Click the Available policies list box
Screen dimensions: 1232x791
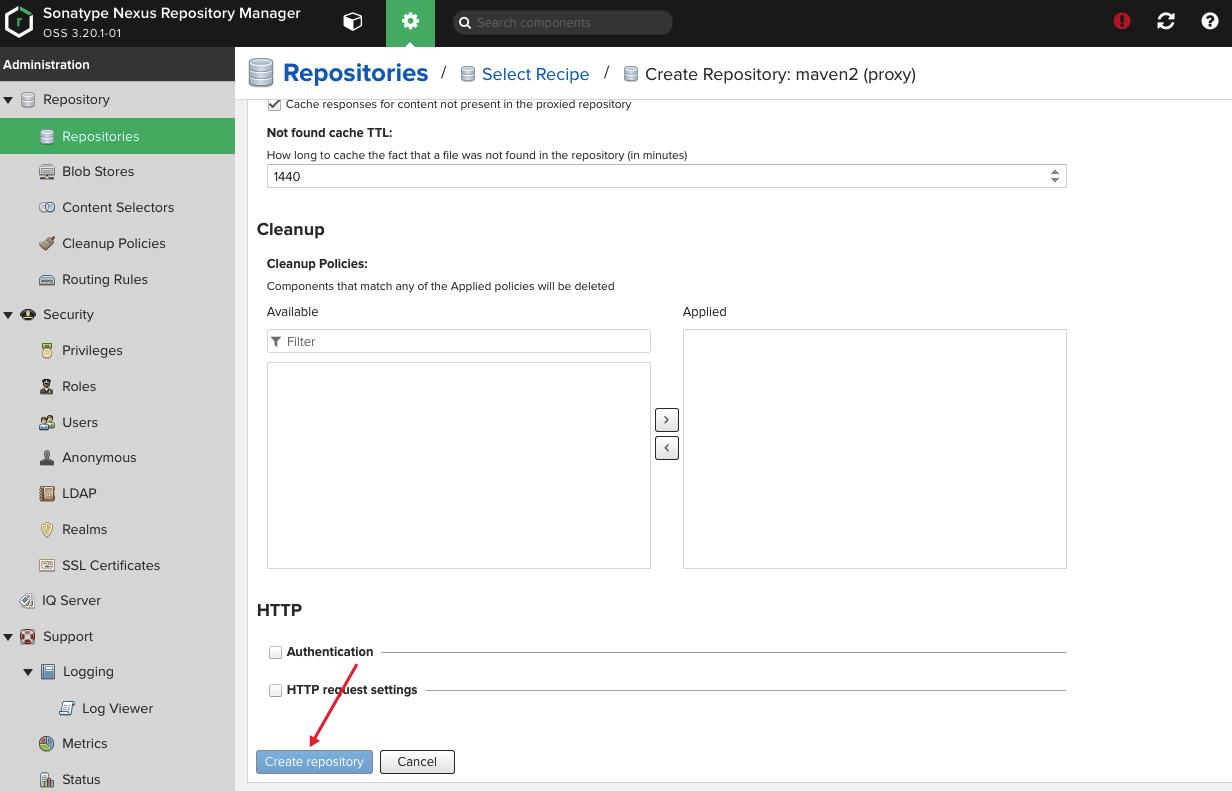pos(459,466)
